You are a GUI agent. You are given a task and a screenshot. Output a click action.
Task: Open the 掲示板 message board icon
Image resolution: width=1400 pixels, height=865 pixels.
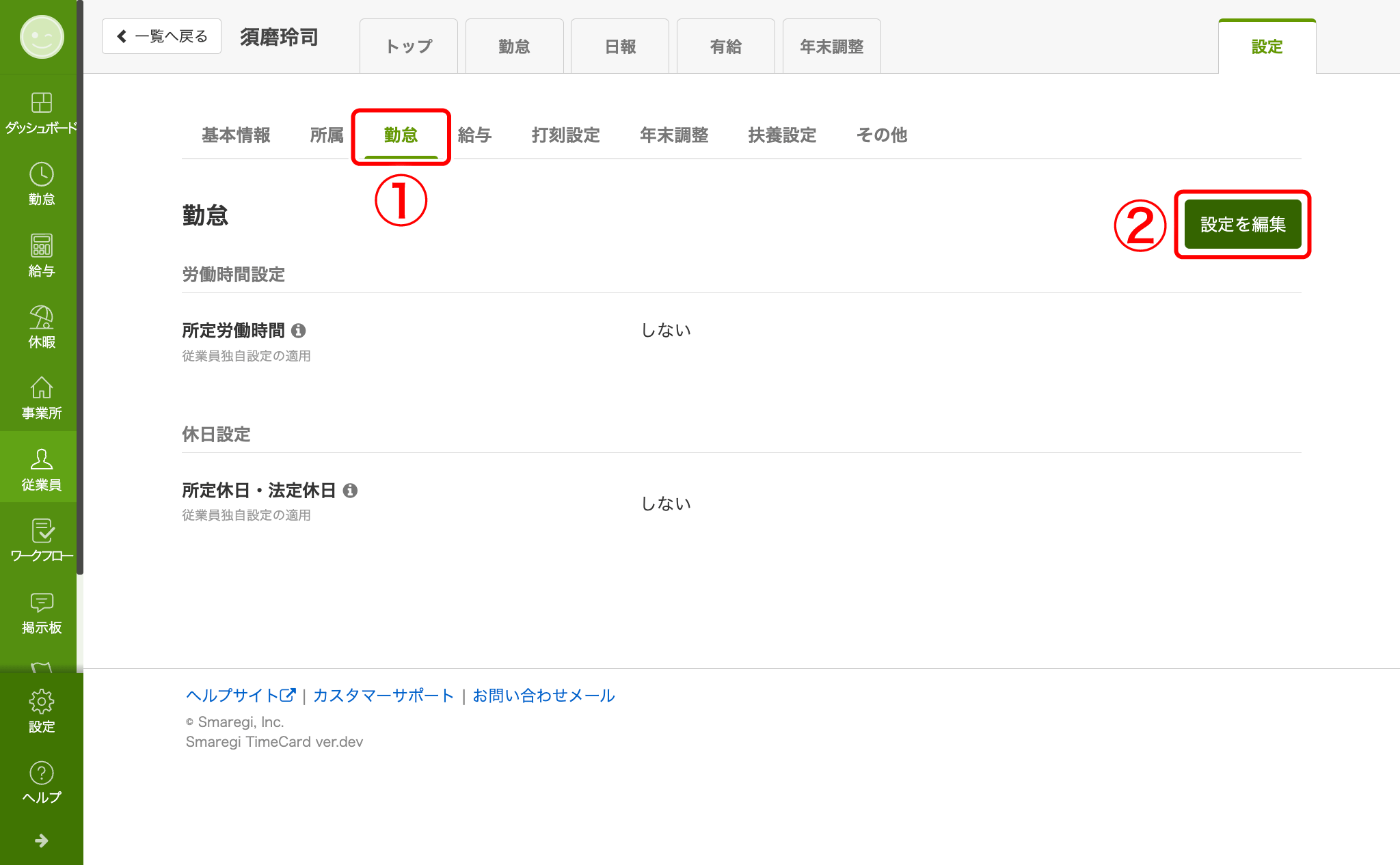pyautogui.click(x=41, y=603)
